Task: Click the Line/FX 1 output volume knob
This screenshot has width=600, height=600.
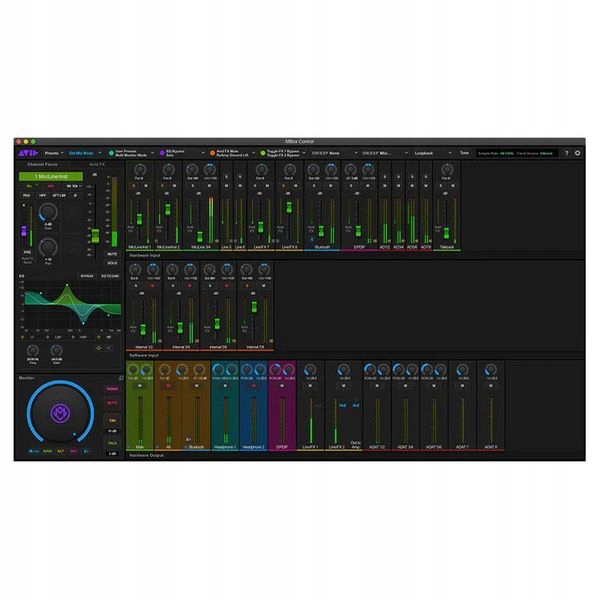Action: point(310,370)
